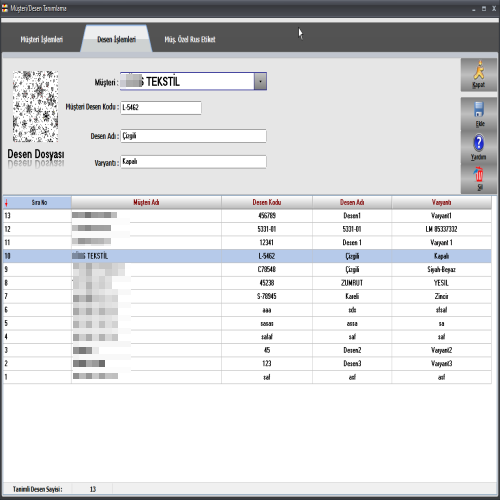Sort by Desen Kodu column header
This screenshot has height=500, width=500.
point(267,202)
